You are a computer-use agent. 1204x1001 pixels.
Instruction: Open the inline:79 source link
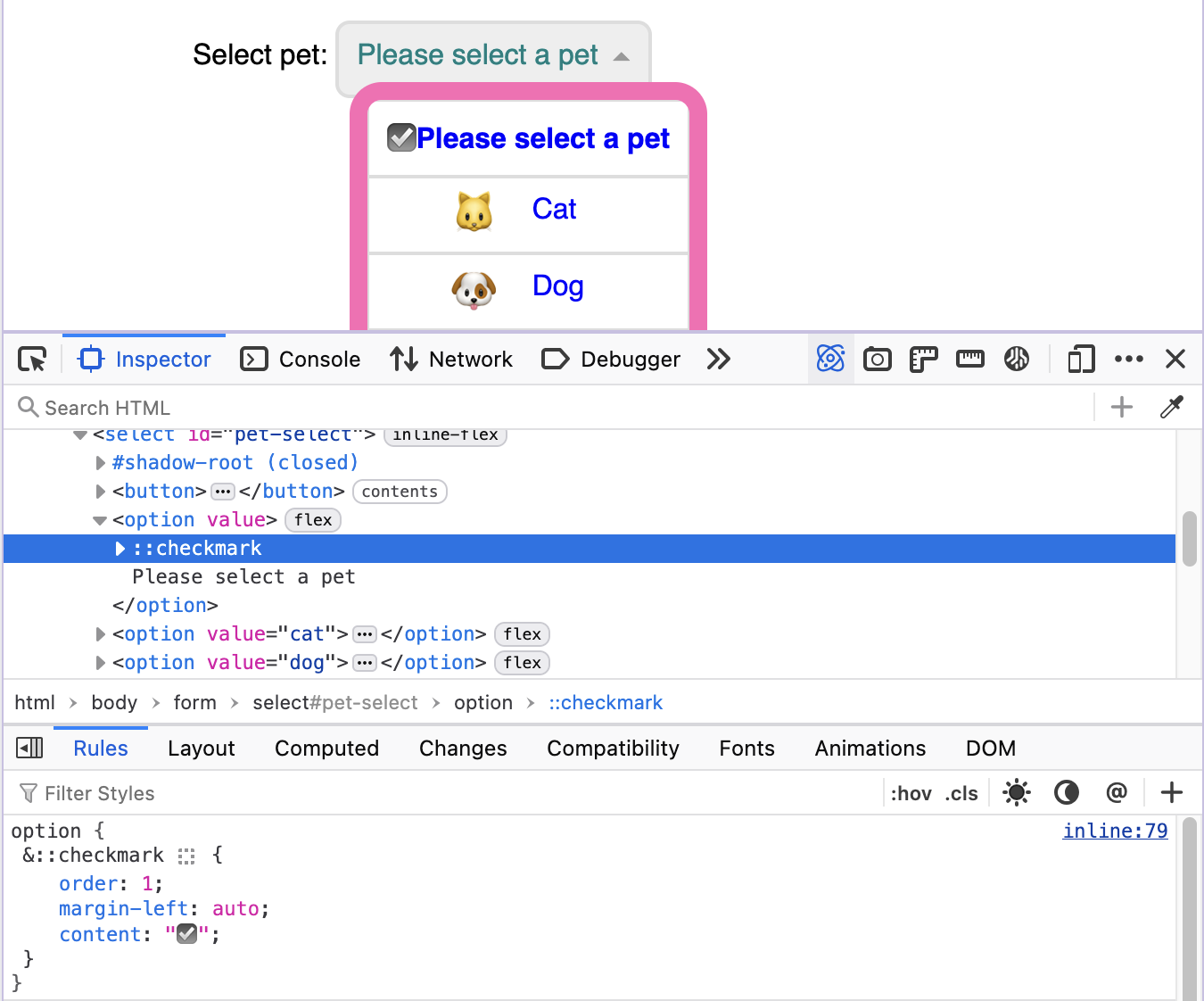pos(1115,831)
